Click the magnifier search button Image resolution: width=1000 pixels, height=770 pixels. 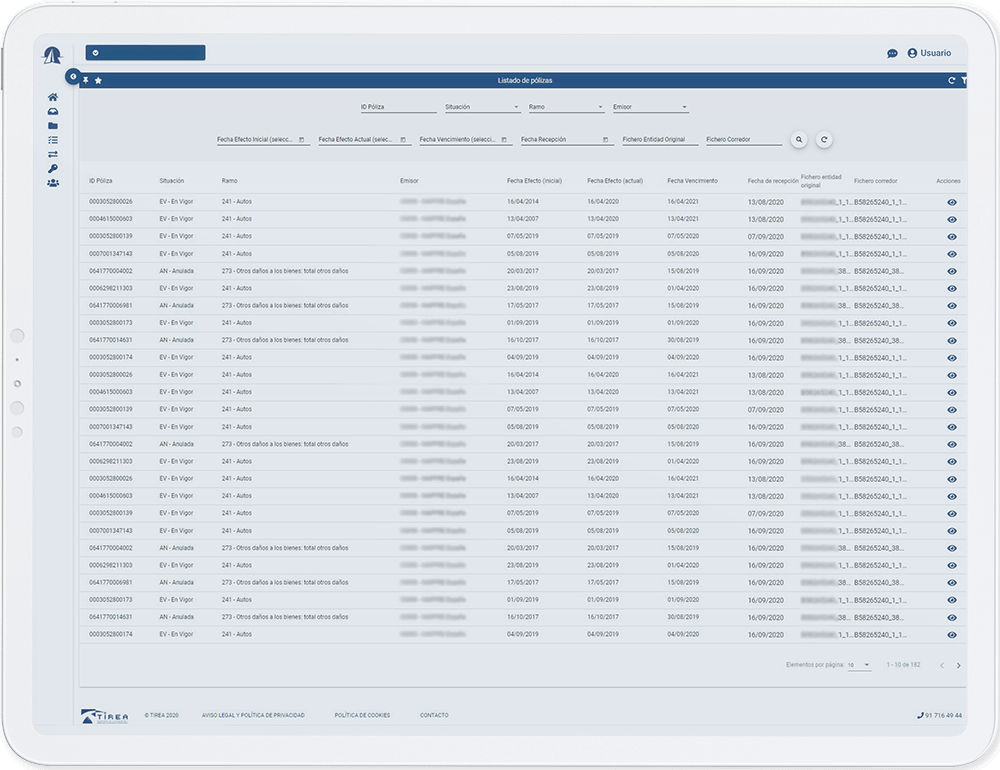[x=799, y=140]
